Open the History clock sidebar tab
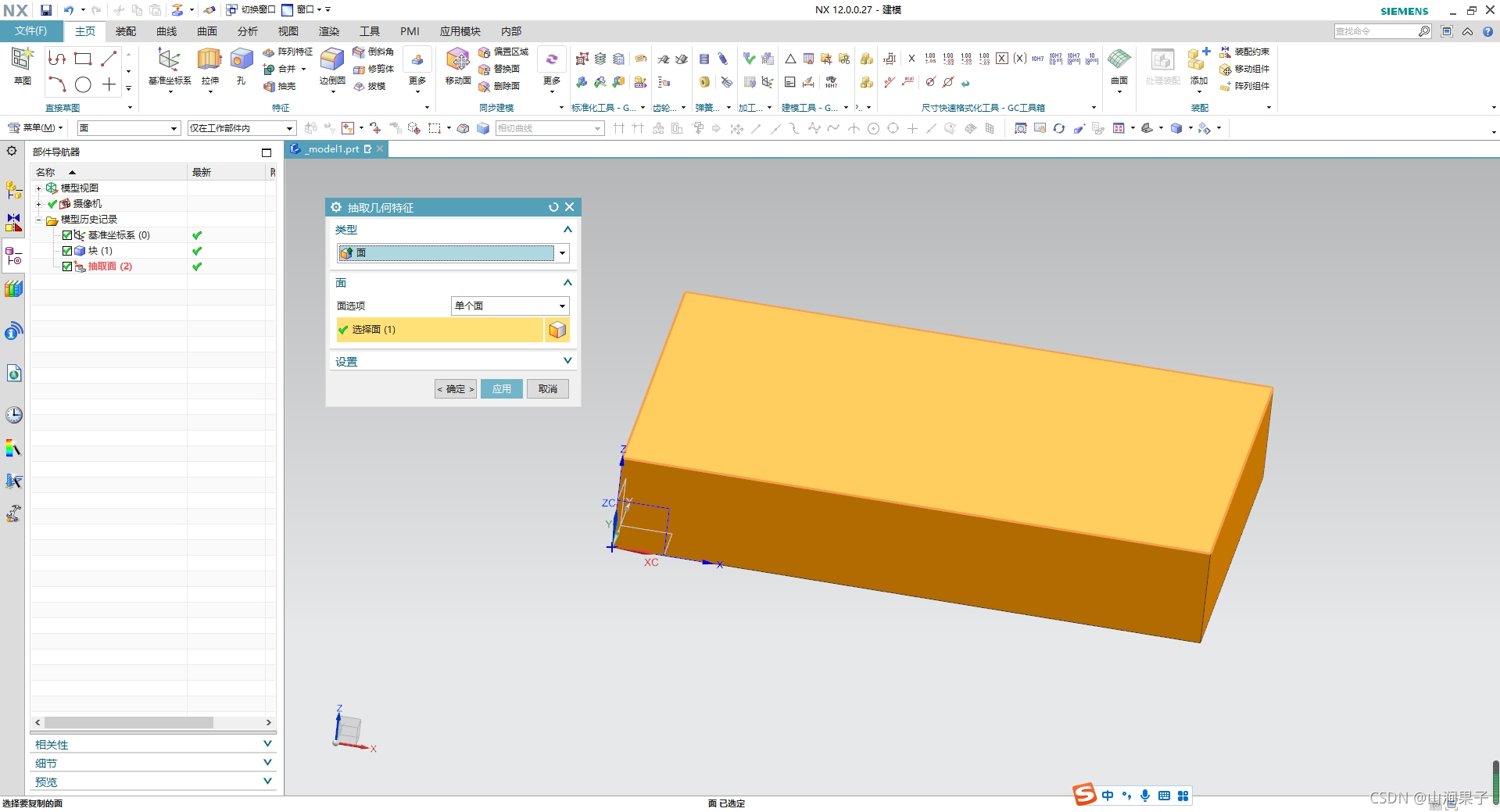 click(x=14, y=415)
